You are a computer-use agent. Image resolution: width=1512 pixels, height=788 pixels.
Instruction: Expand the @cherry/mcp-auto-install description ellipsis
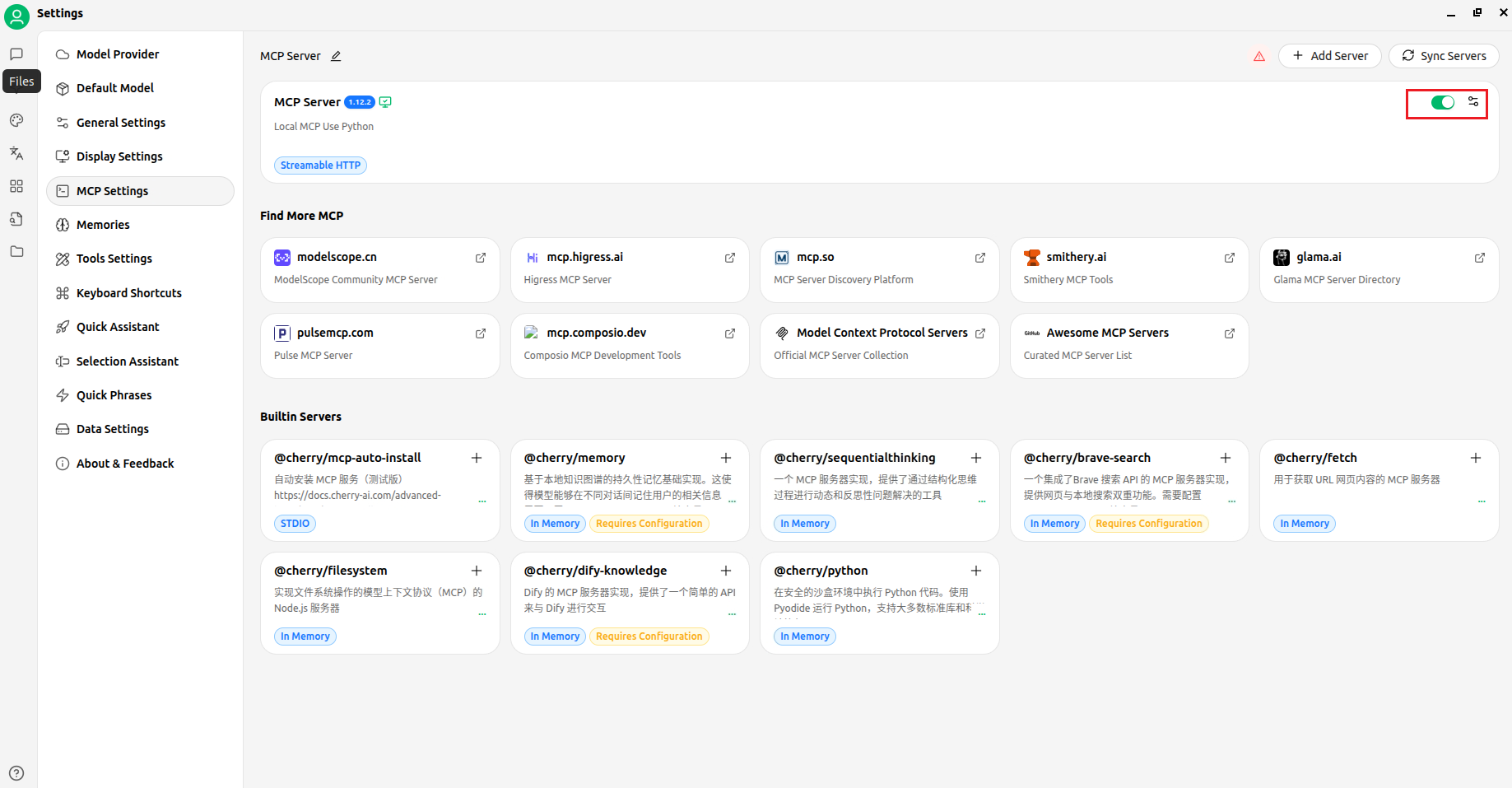[x=482, y=501]
